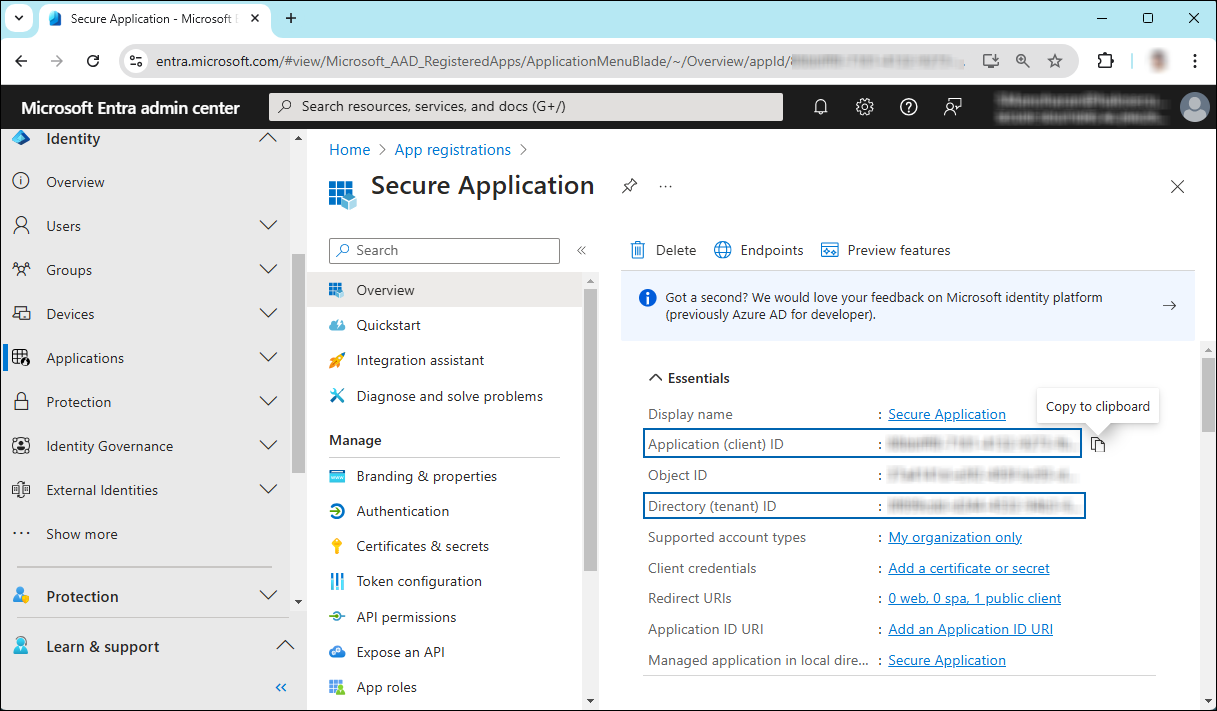Open the notifications bell
This screenshot has height=711, width=1217.
[820, 106]
